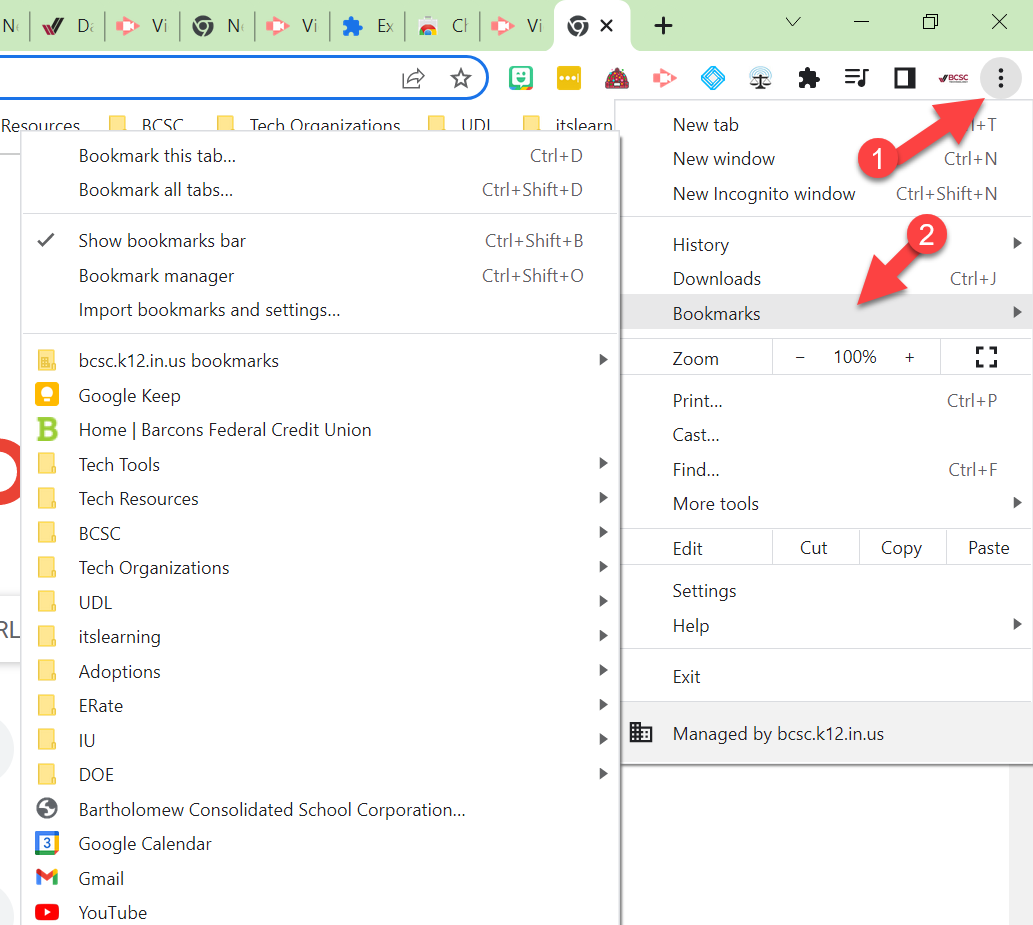The height and width of the screenshot is (925, 1033).
Task: Select Cast... in Chrome menu
Action: pyautogui.click(x=827, y=435)
